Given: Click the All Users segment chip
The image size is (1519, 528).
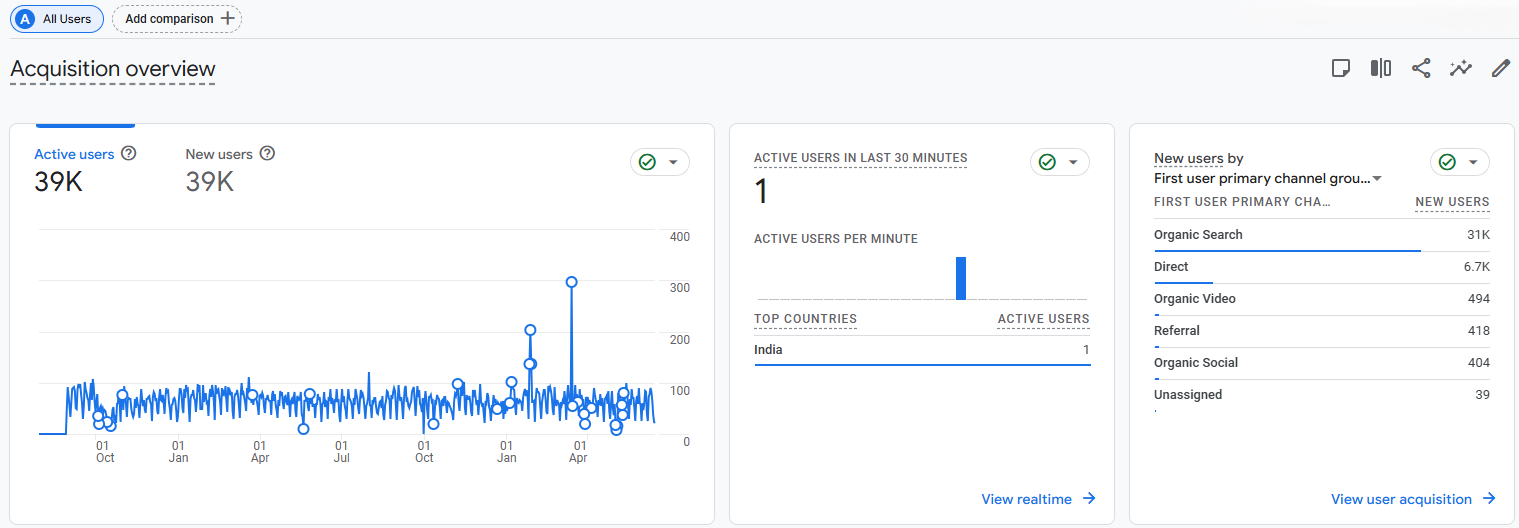Looking at the screenshot, I should click(x=57, y=18).
